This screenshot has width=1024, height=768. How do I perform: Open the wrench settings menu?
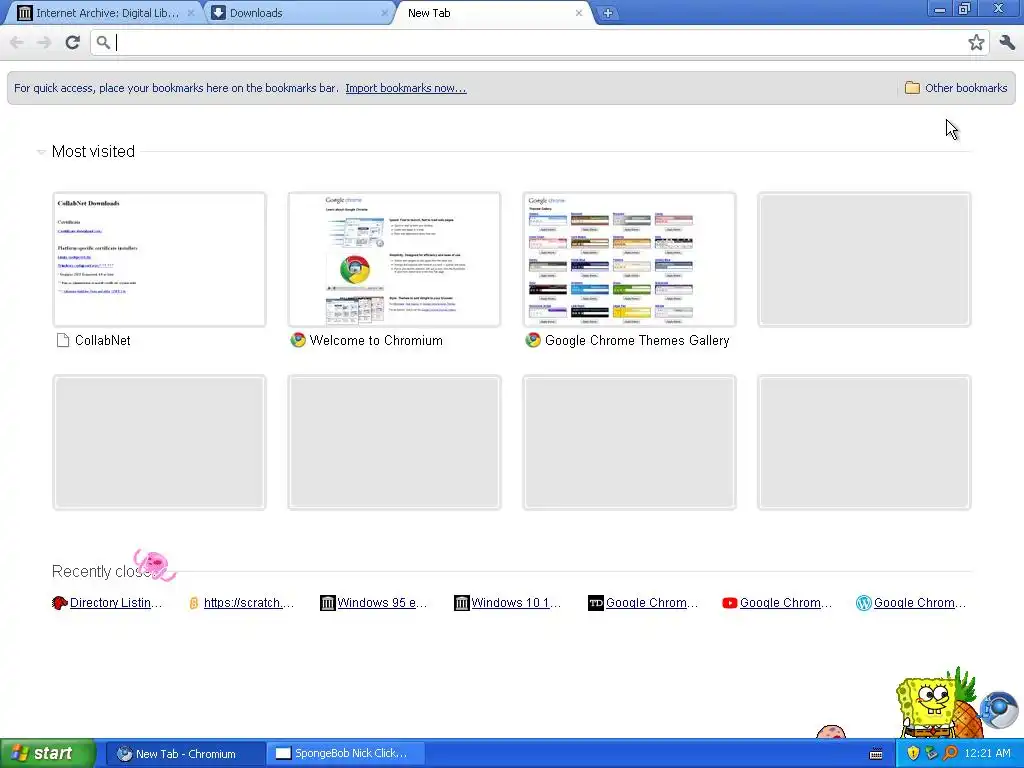coord(1007,42)
